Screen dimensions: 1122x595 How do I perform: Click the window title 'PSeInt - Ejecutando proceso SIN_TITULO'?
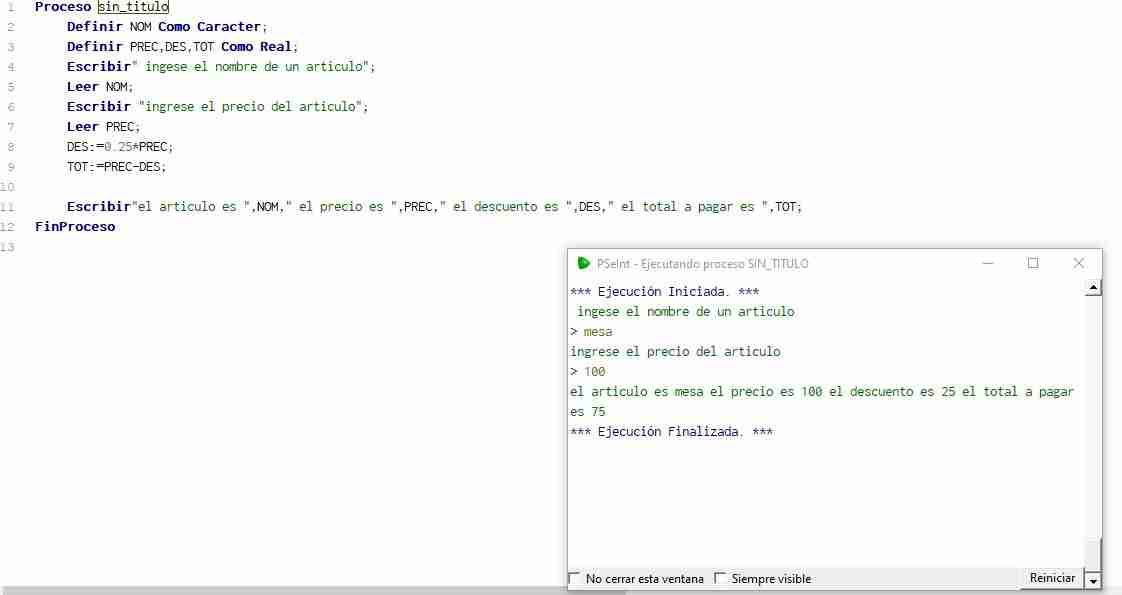(703, 263)
